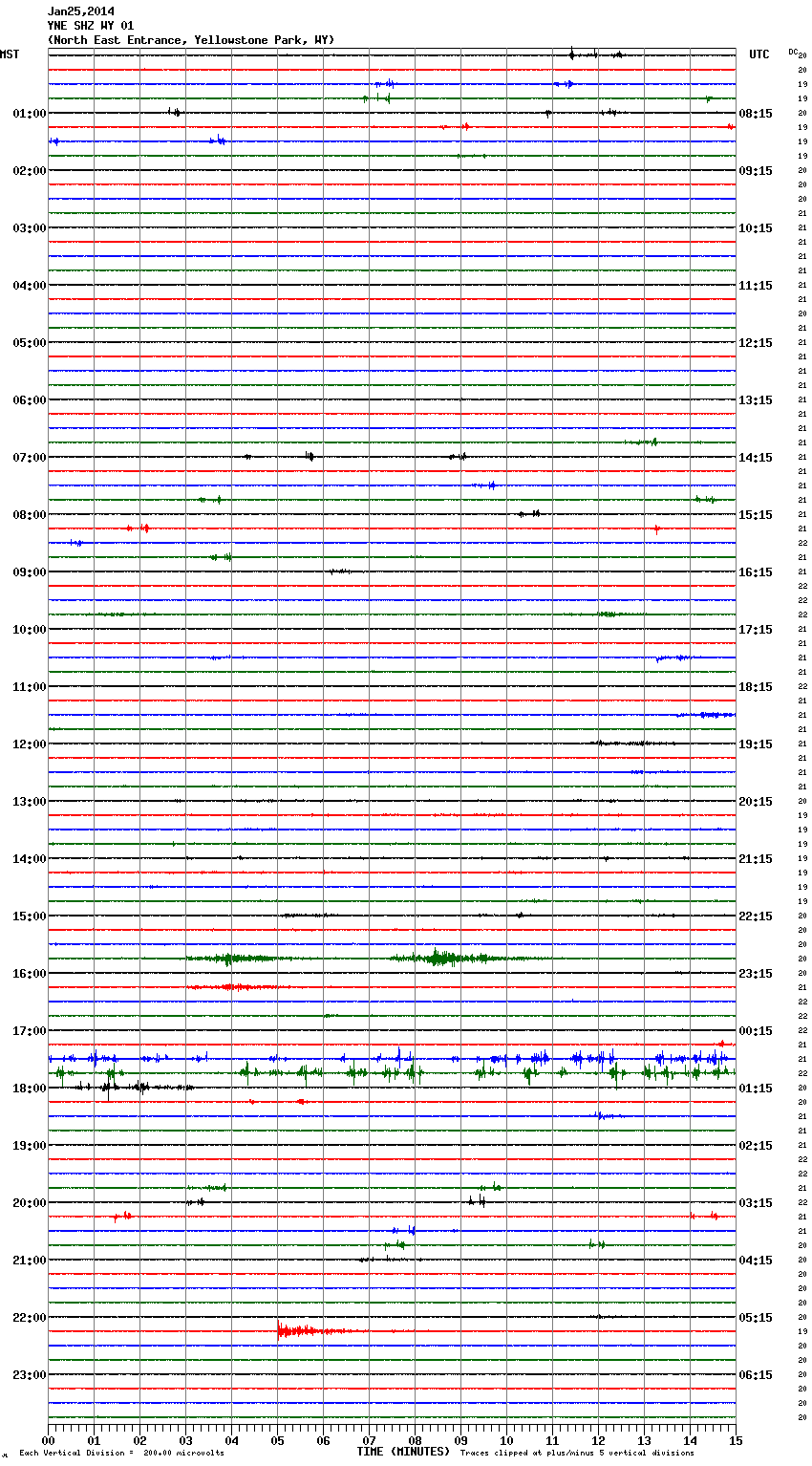Screen dimensions: 812x1466
Task: Click the '06:15' UTC time label
Action: click(x=756, y=1375)
